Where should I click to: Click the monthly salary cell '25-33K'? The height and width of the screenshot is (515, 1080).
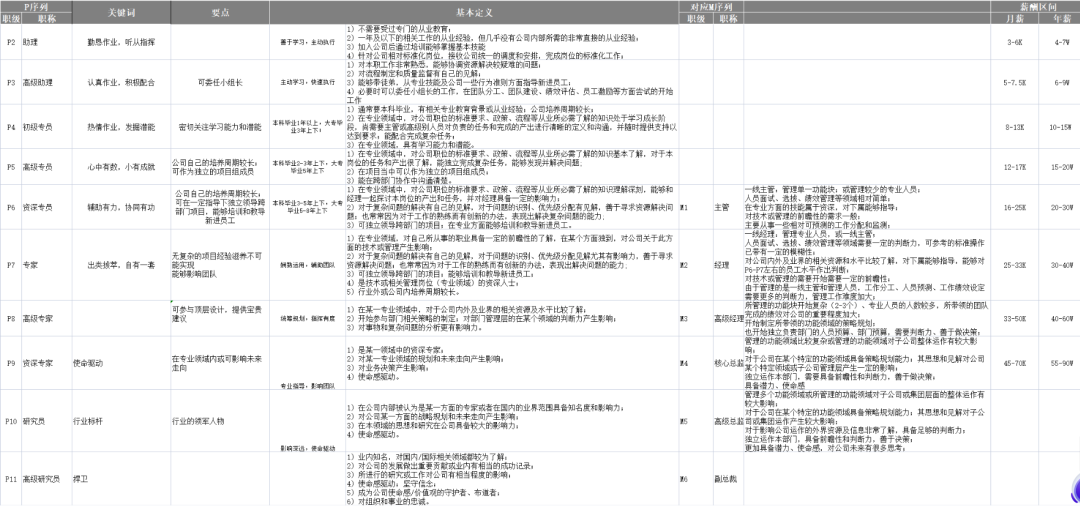click(x=1015, y=264)
